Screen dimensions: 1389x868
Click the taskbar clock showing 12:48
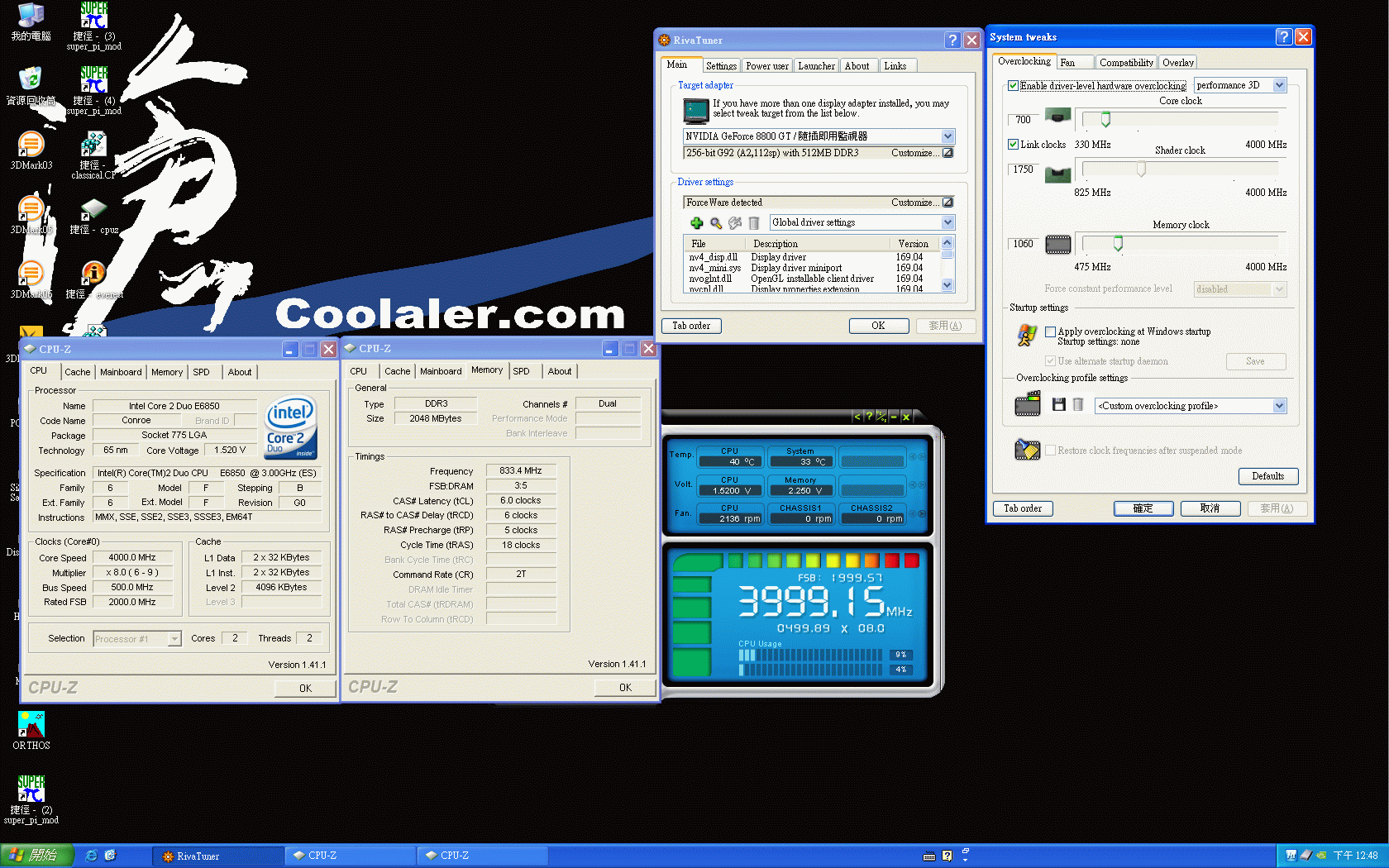point(1356,856)
